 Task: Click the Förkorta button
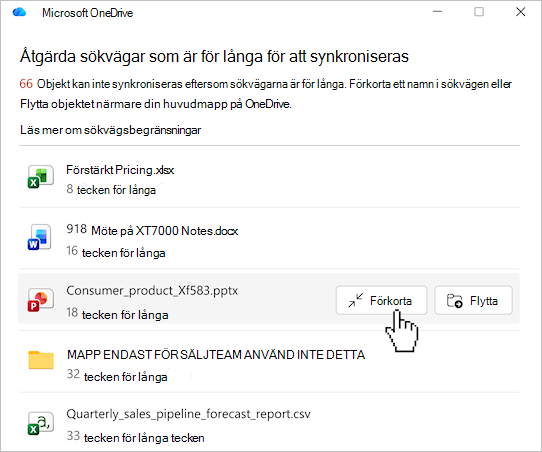click(381, 300)
